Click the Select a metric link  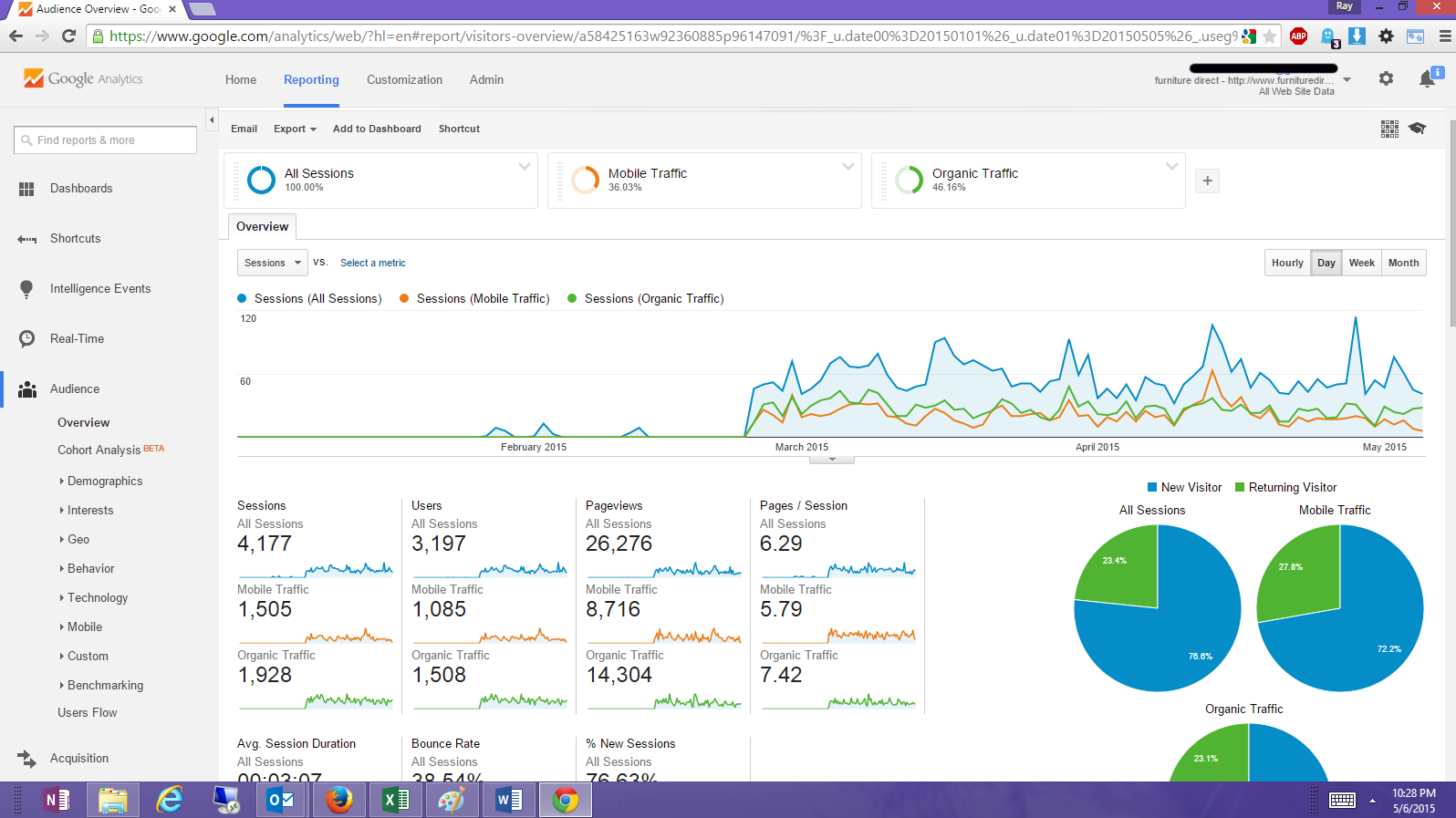(372, 263)
